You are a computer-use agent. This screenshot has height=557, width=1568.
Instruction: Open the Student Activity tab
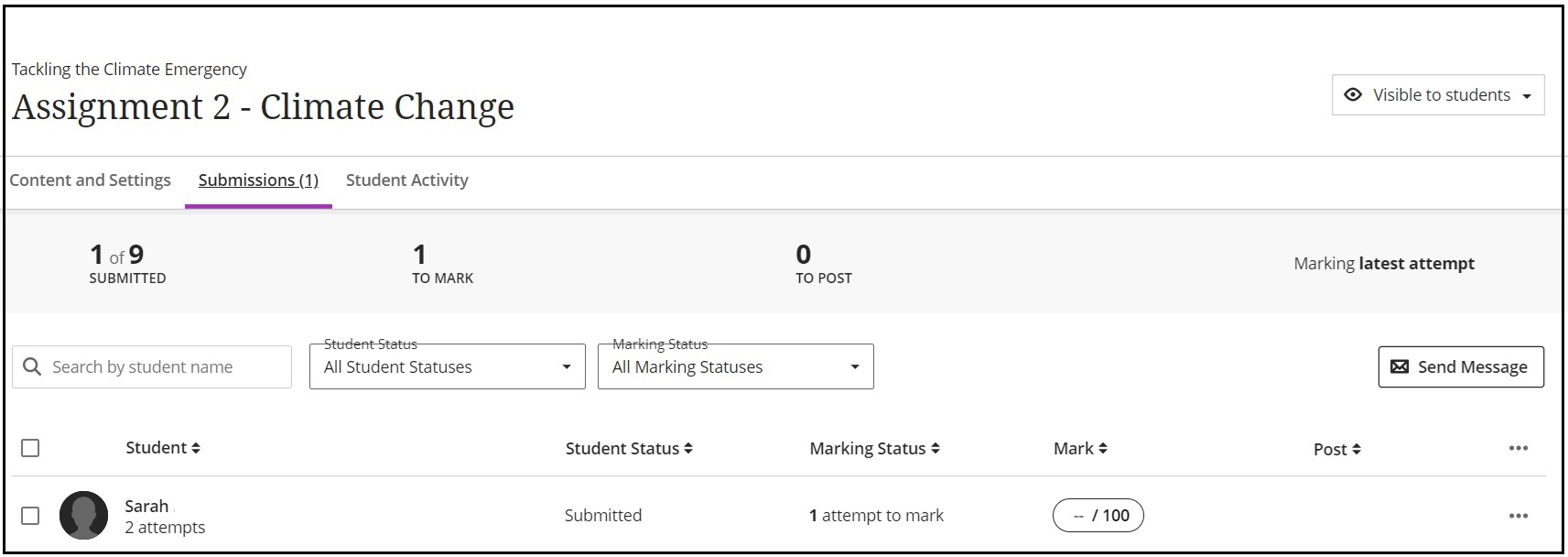point(406,180)
